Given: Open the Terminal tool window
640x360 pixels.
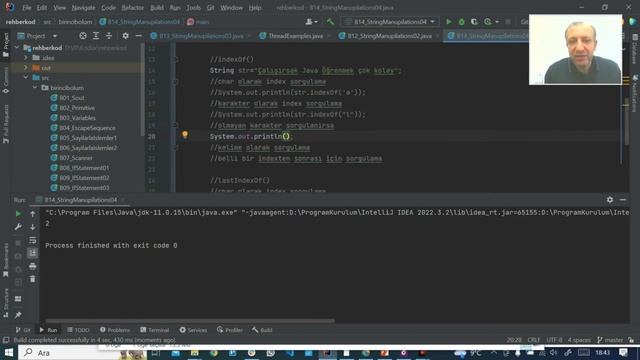Looking at the screenshot, I should [155, 330].
